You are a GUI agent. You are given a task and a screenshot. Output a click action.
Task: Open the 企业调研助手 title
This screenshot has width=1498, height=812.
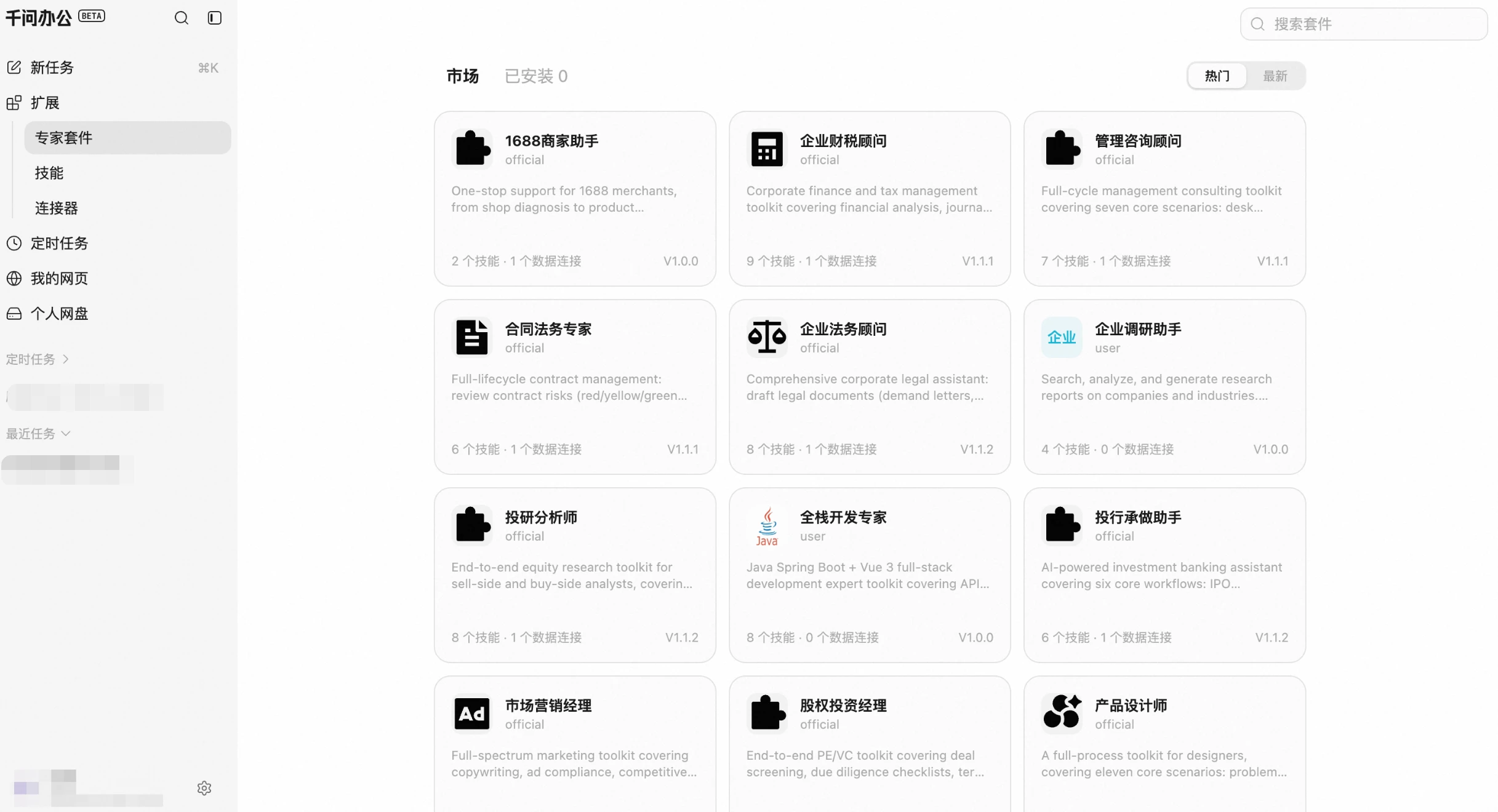(1138, 329)
